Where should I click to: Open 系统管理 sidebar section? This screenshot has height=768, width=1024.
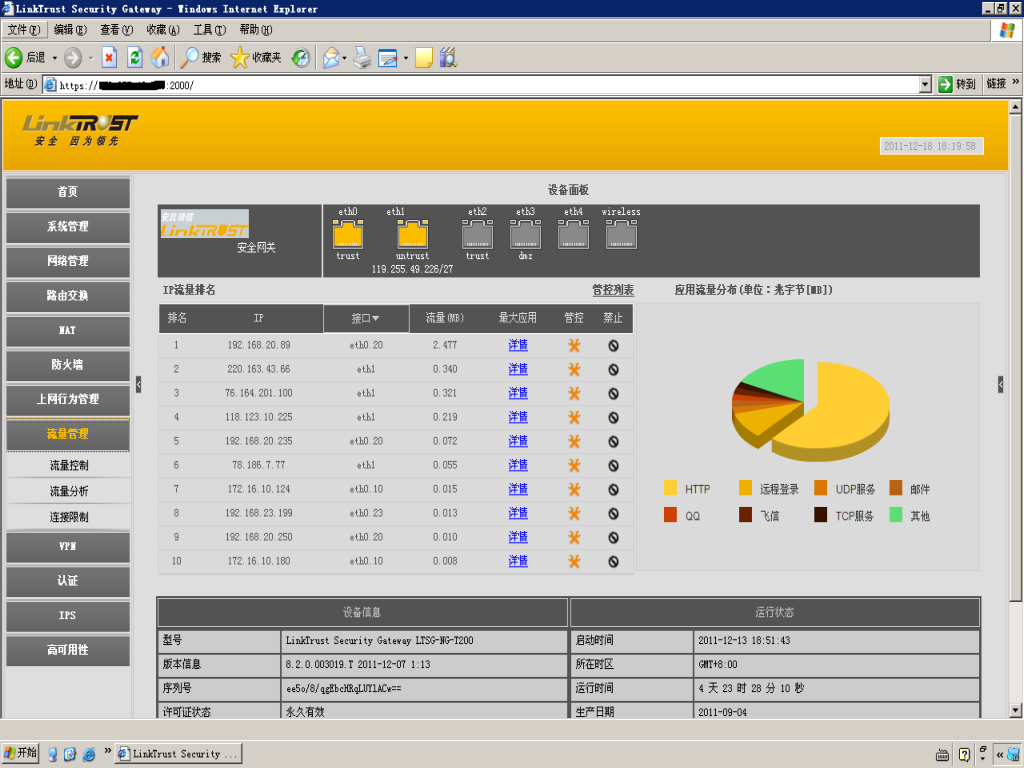68,227
